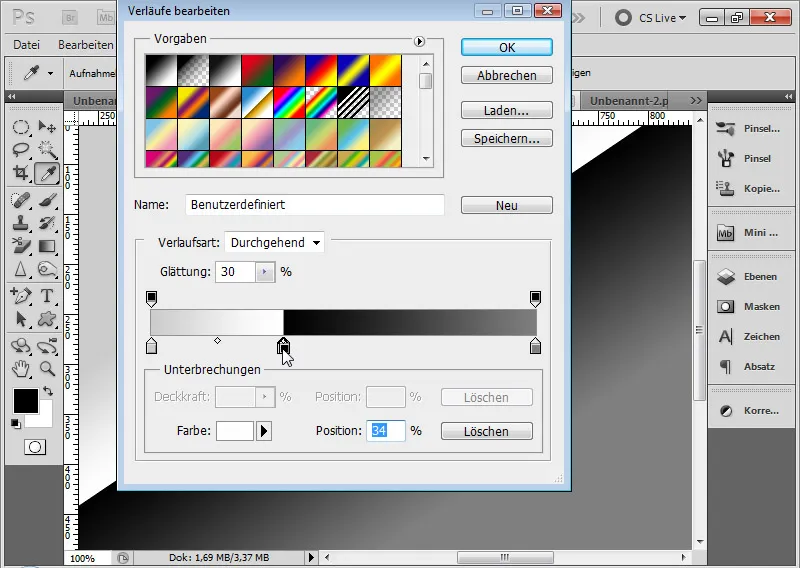Click the Speichern... button
This screenshot has height=568, width=800.
click(x=507, y=138)
